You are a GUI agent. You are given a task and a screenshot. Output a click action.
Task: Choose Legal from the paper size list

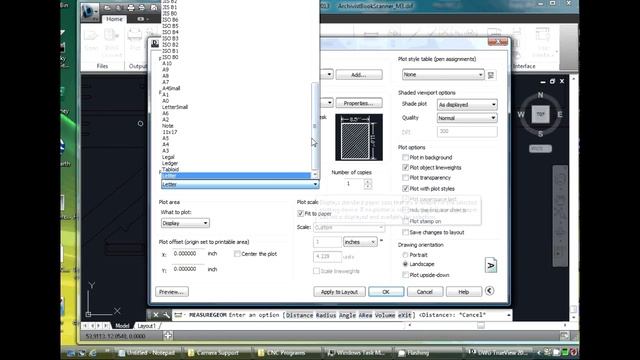tap(168, 157)
